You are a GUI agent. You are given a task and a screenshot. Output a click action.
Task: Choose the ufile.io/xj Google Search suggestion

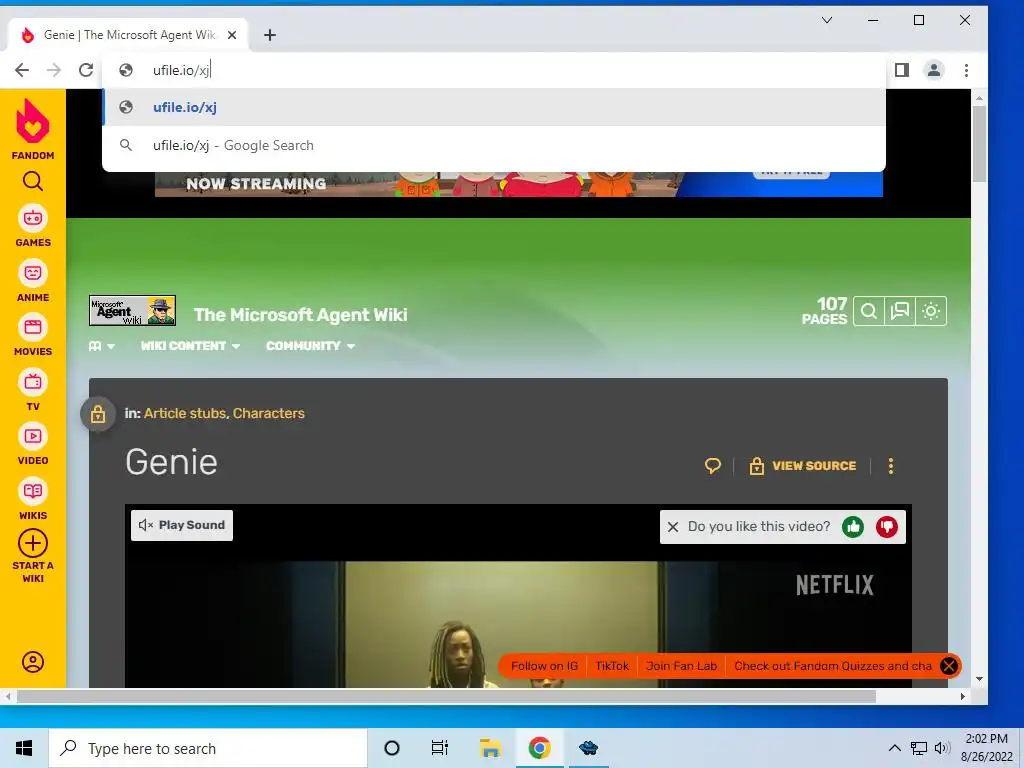[494, 145]
